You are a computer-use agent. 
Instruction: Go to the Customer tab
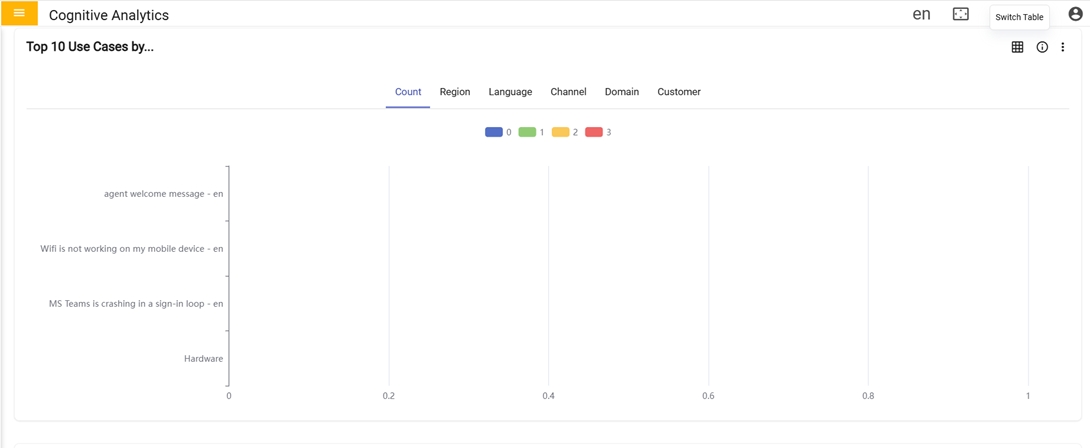click(679, 92)
